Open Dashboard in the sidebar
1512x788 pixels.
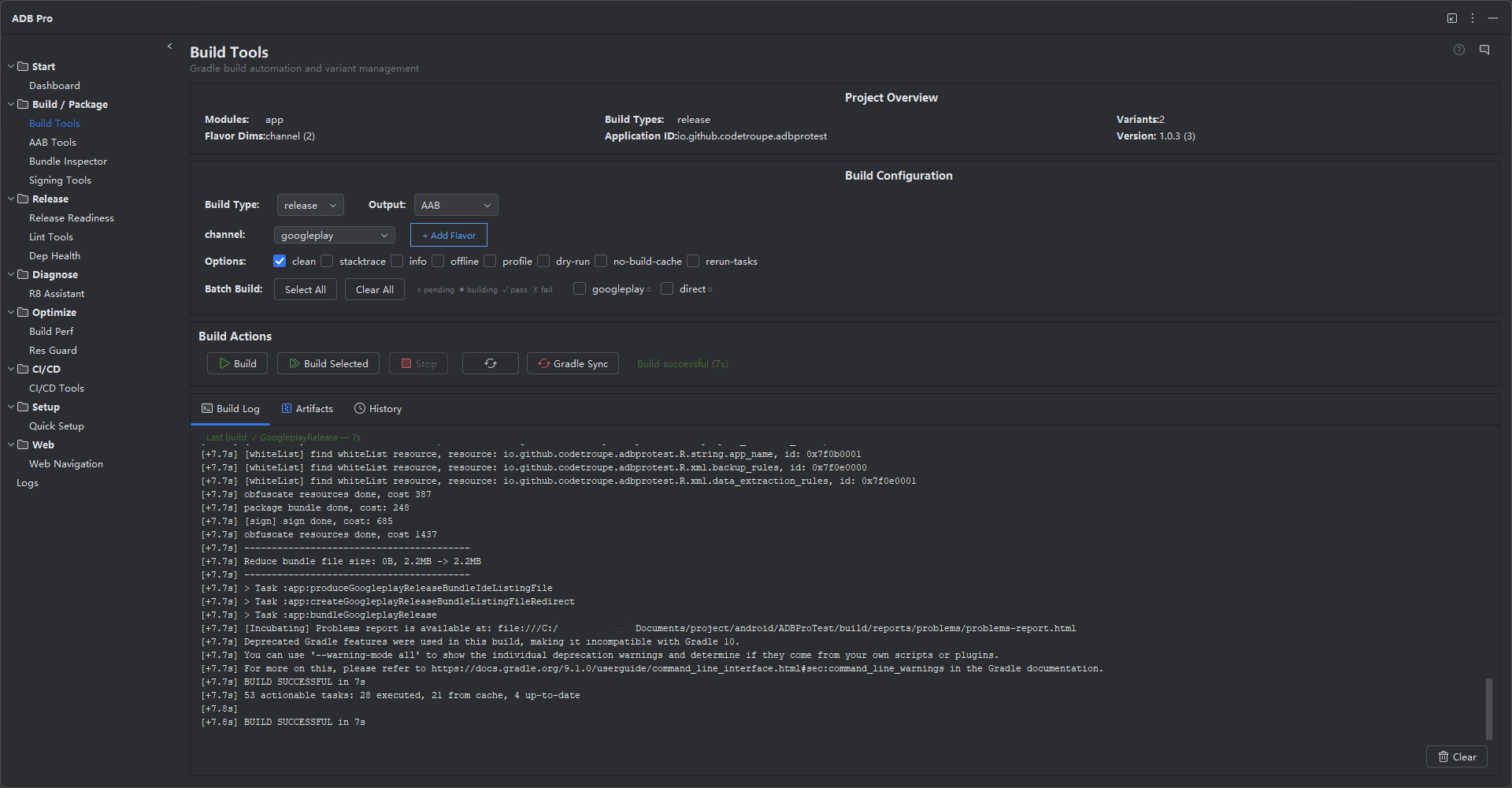(54, 85)
